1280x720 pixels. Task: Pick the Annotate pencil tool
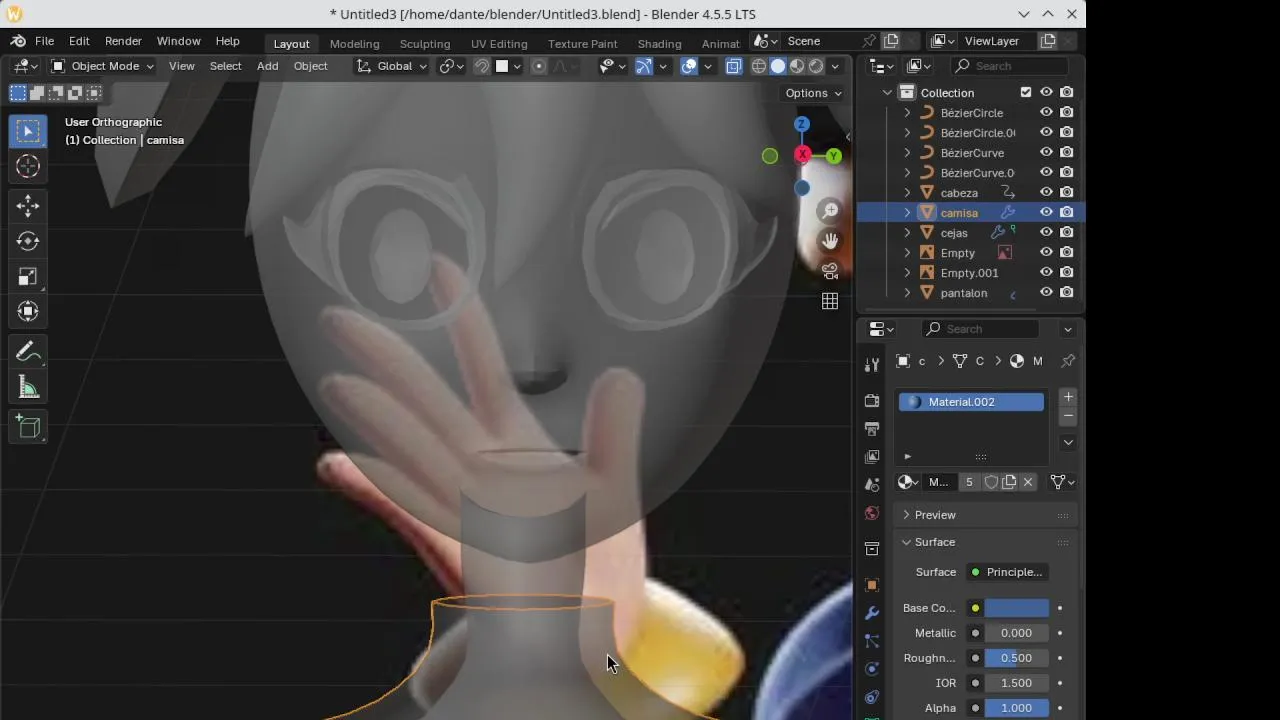(x=28, y=351)
